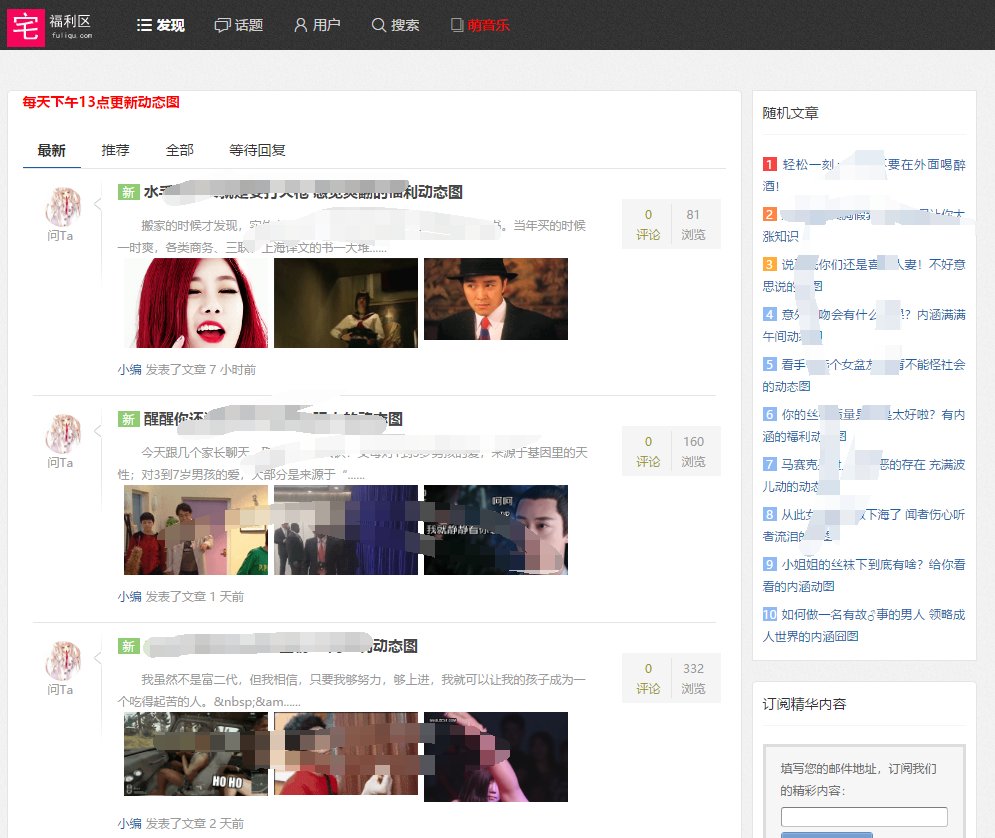Screen dimensions: 995x838
Task: Click the HO HO thumbnail in third post
Action: tap(196, 754)
